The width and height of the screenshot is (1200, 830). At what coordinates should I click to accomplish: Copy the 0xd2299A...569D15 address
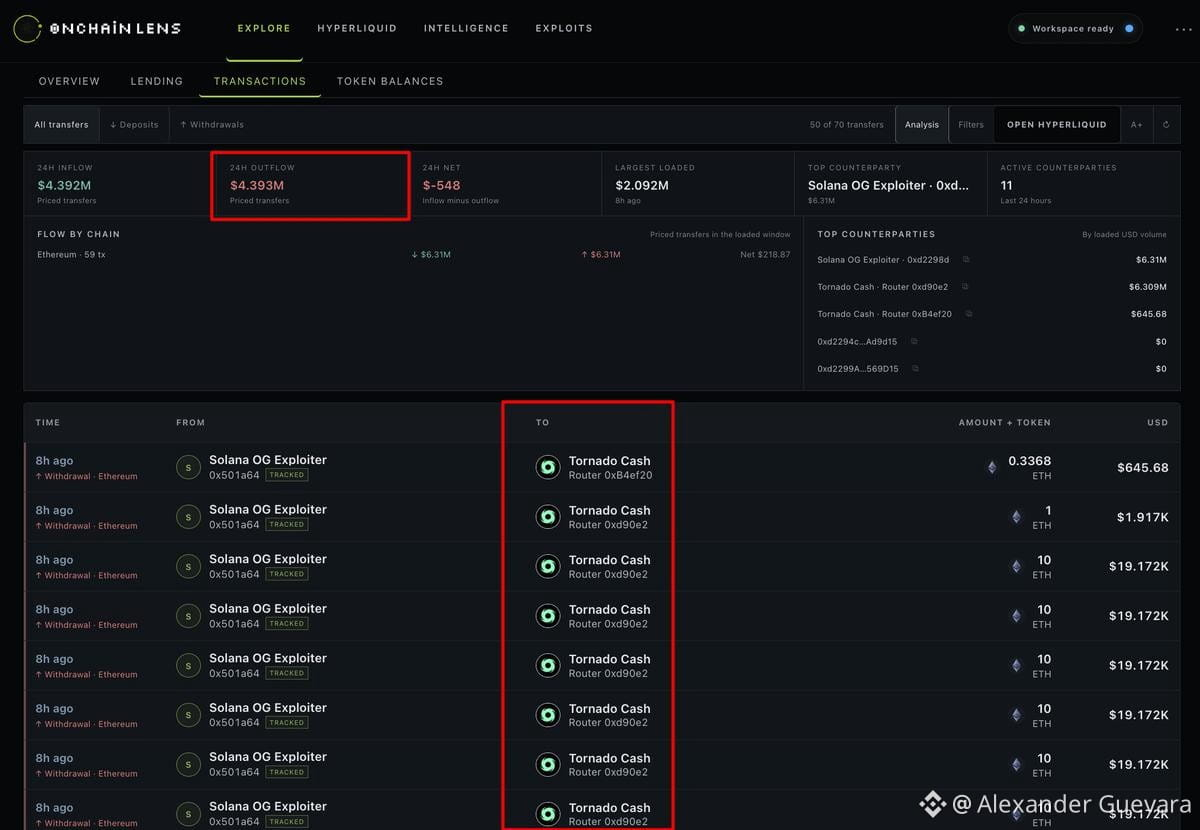tap(915, 368)
